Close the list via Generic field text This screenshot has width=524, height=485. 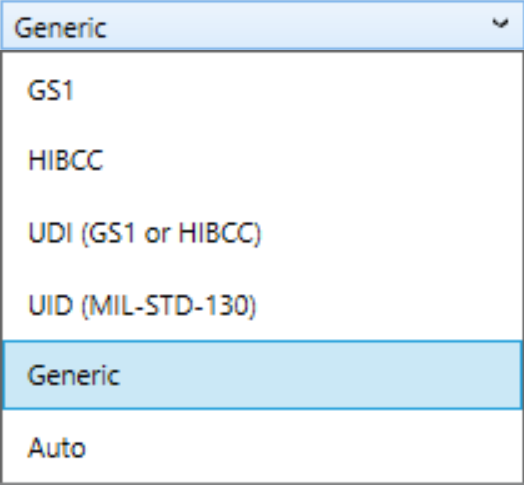(x=60, y=28)
